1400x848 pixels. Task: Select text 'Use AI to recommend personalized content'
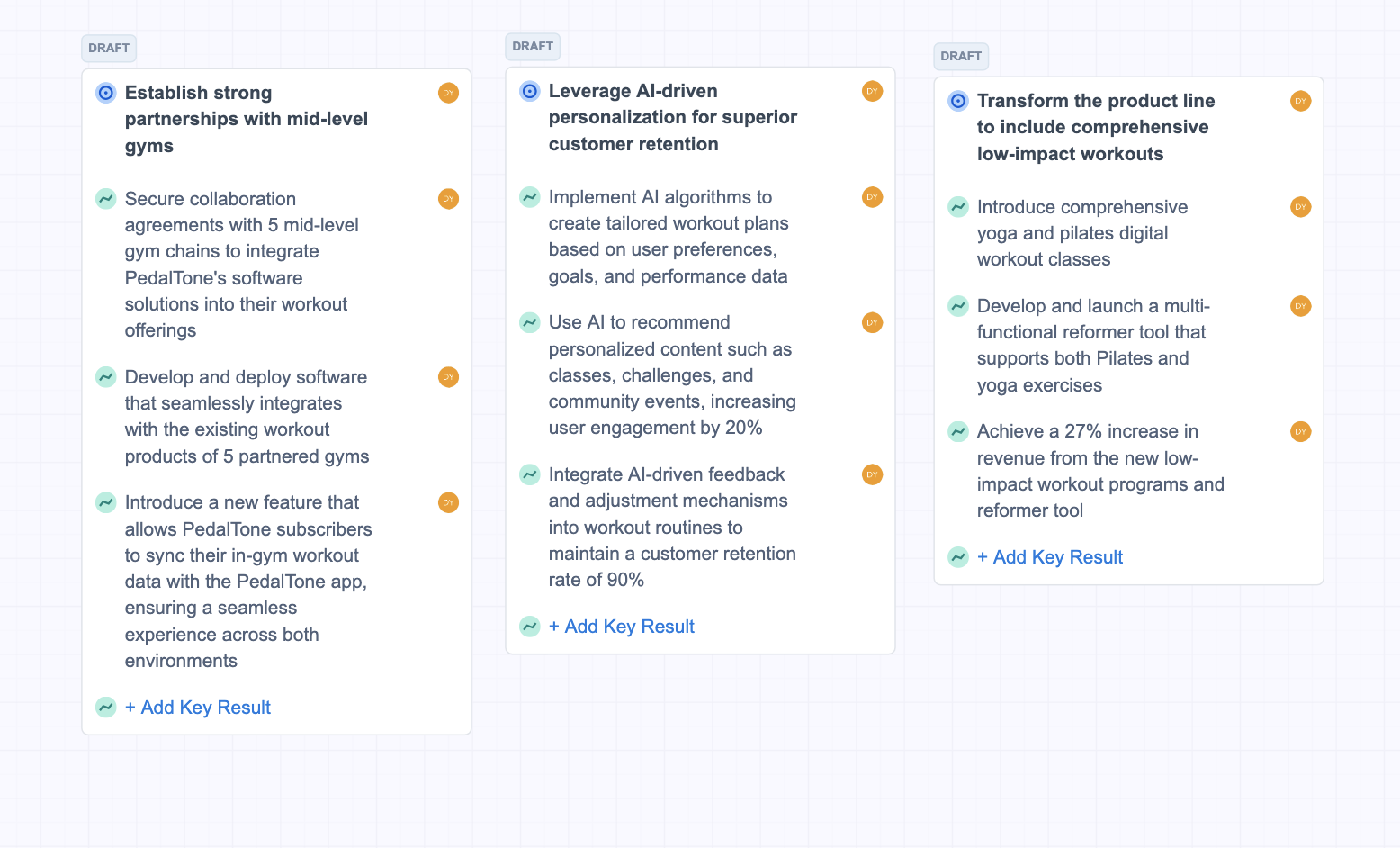pyautogui.click(x=670, y=336)
